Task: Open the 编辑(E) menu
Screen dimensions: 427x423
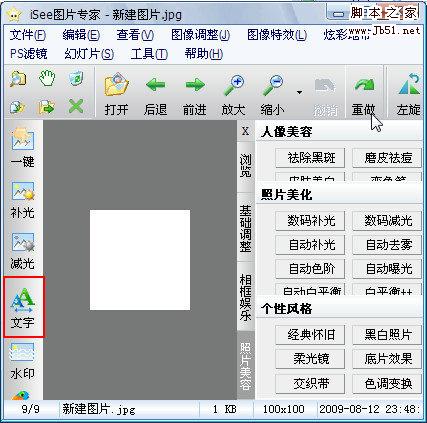Action: [x=81, y=35]
